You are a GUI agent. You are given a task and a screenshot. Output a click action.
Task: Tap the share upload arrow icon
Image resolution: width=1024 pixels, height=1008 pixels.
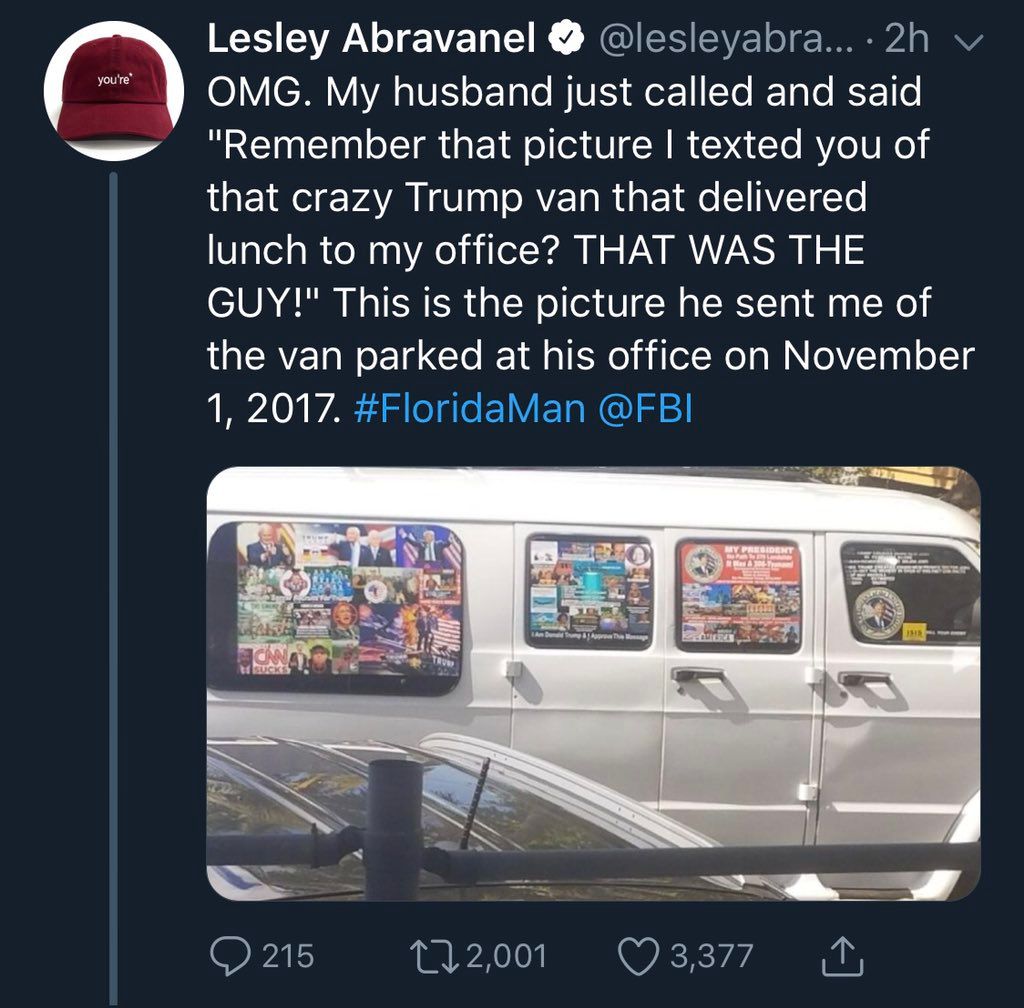point(842,955)
